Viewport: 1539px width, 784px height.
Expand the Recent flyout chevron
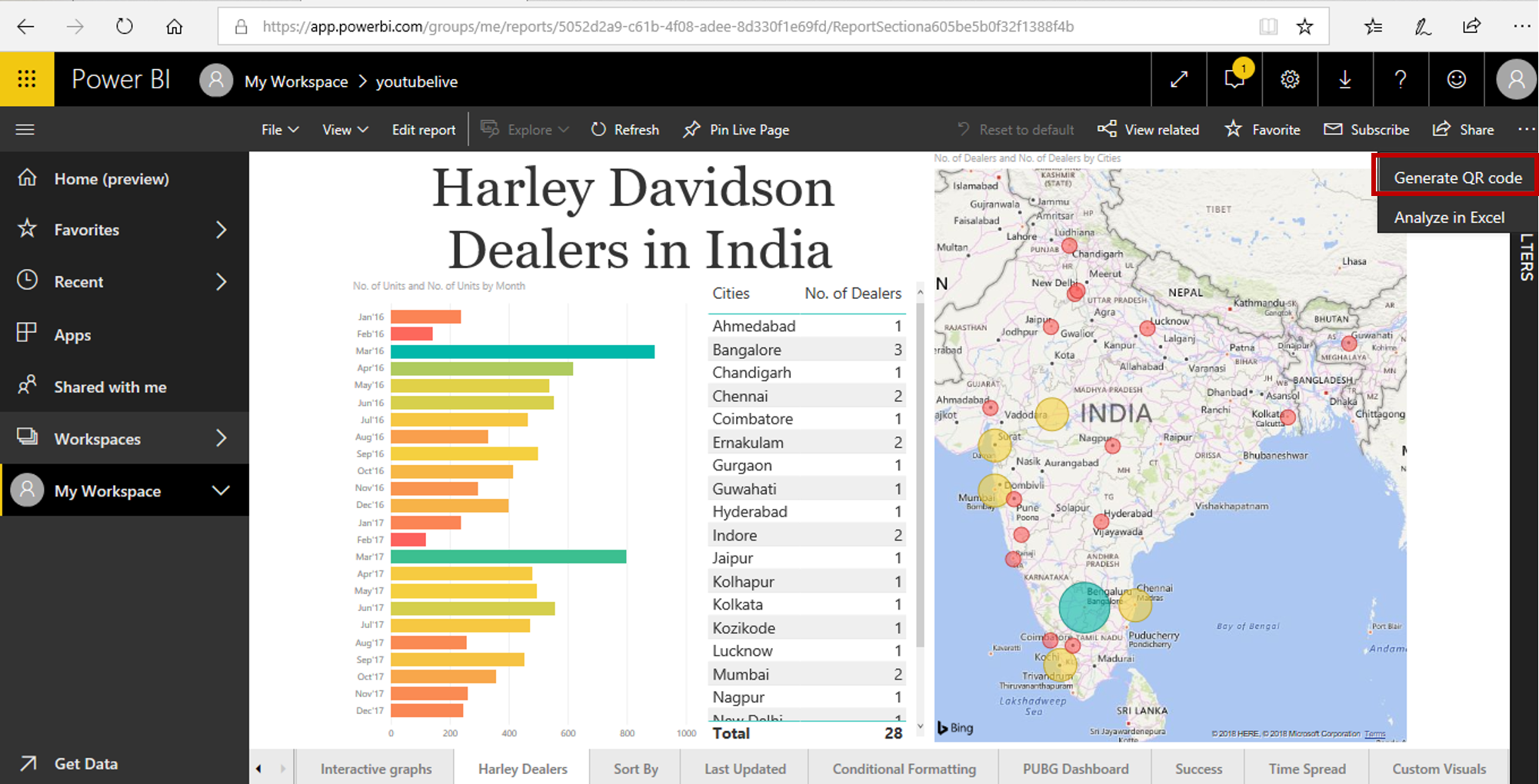coord(222,282)
